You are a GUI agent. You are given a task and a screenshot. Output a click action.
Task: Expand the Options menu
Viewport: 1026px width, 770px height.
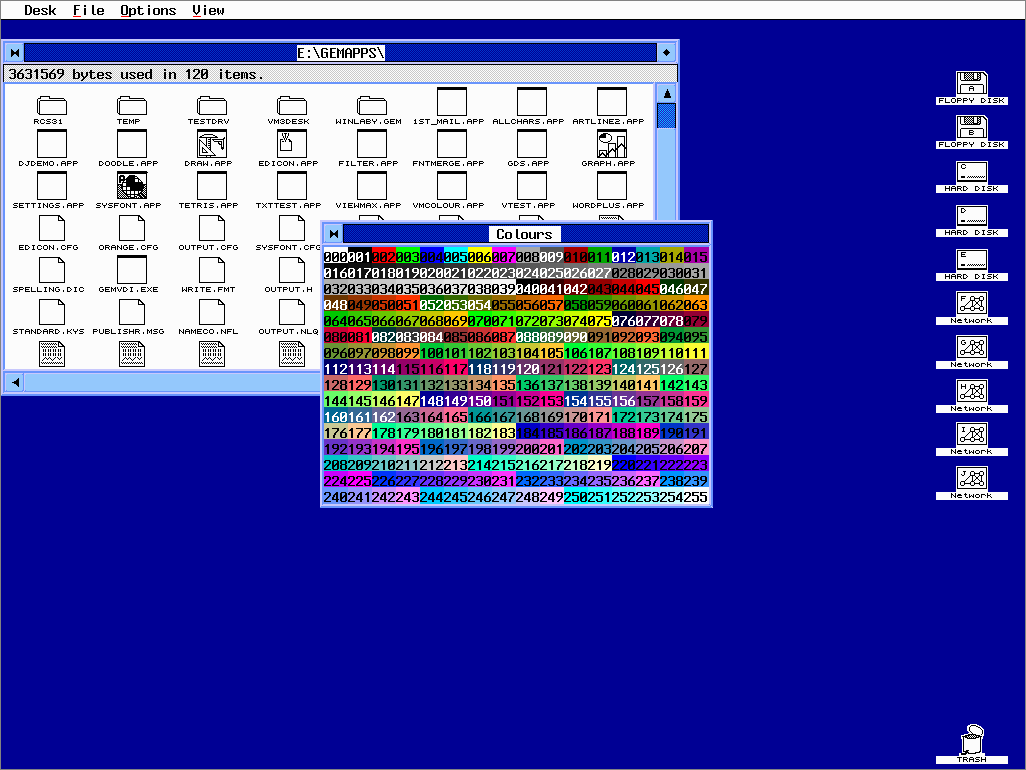point(148,11)
